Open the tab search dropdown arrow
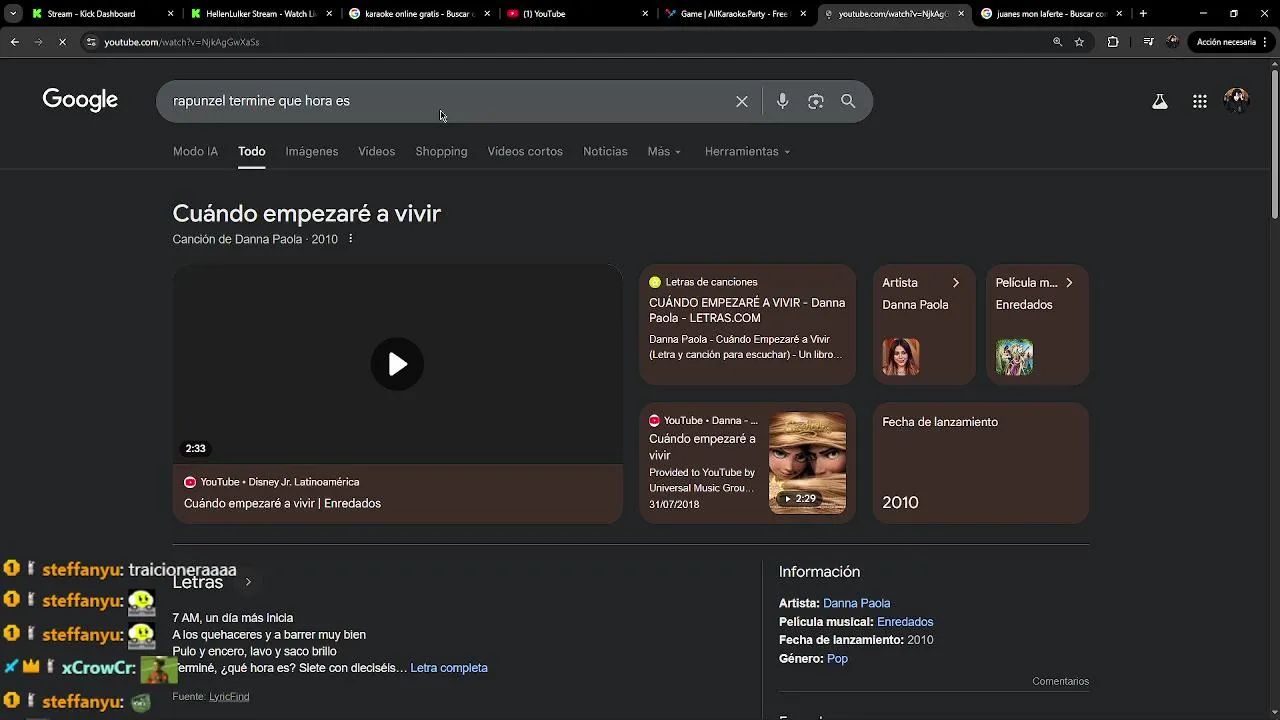 click(x=13, y=14)
